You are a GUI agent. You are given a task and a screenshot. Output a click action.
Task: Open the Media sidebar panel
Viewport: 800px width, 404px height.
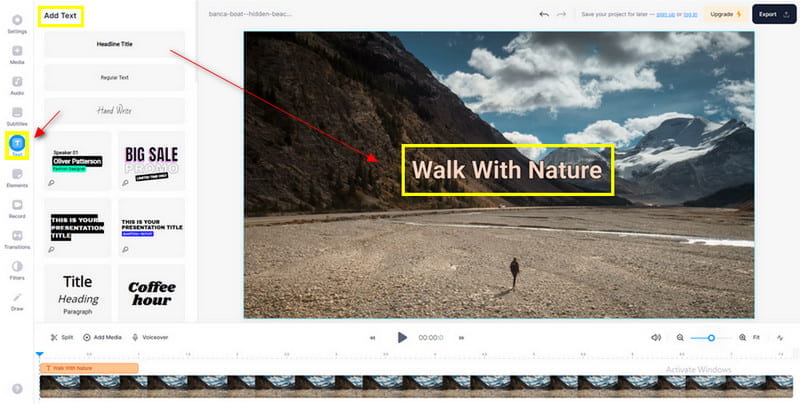click(17, 55)
